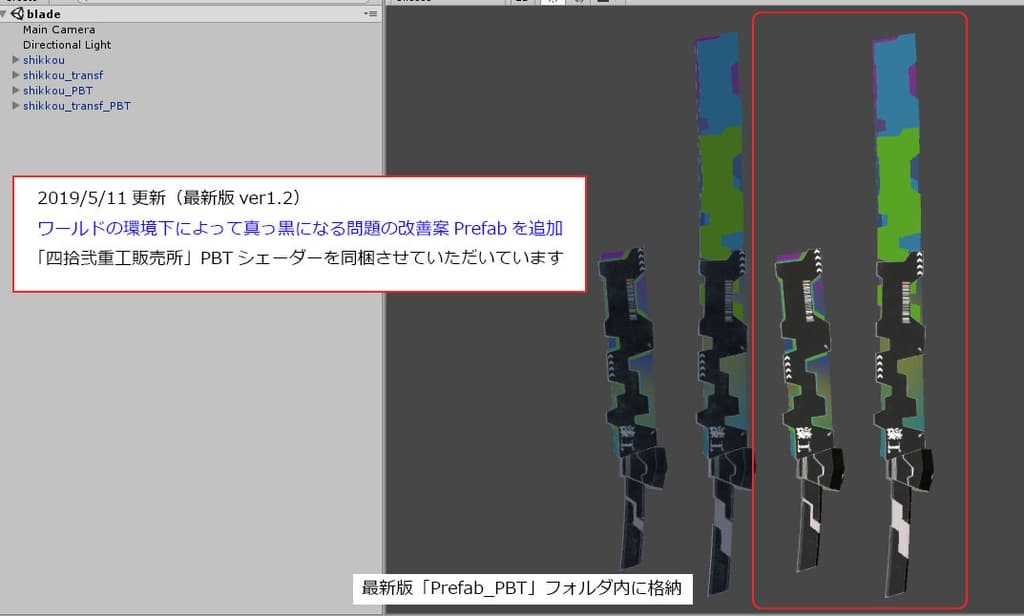Select Directional Light in the Hierarchy
This screenshot has height=616, width=1024.
coord(67,45)
